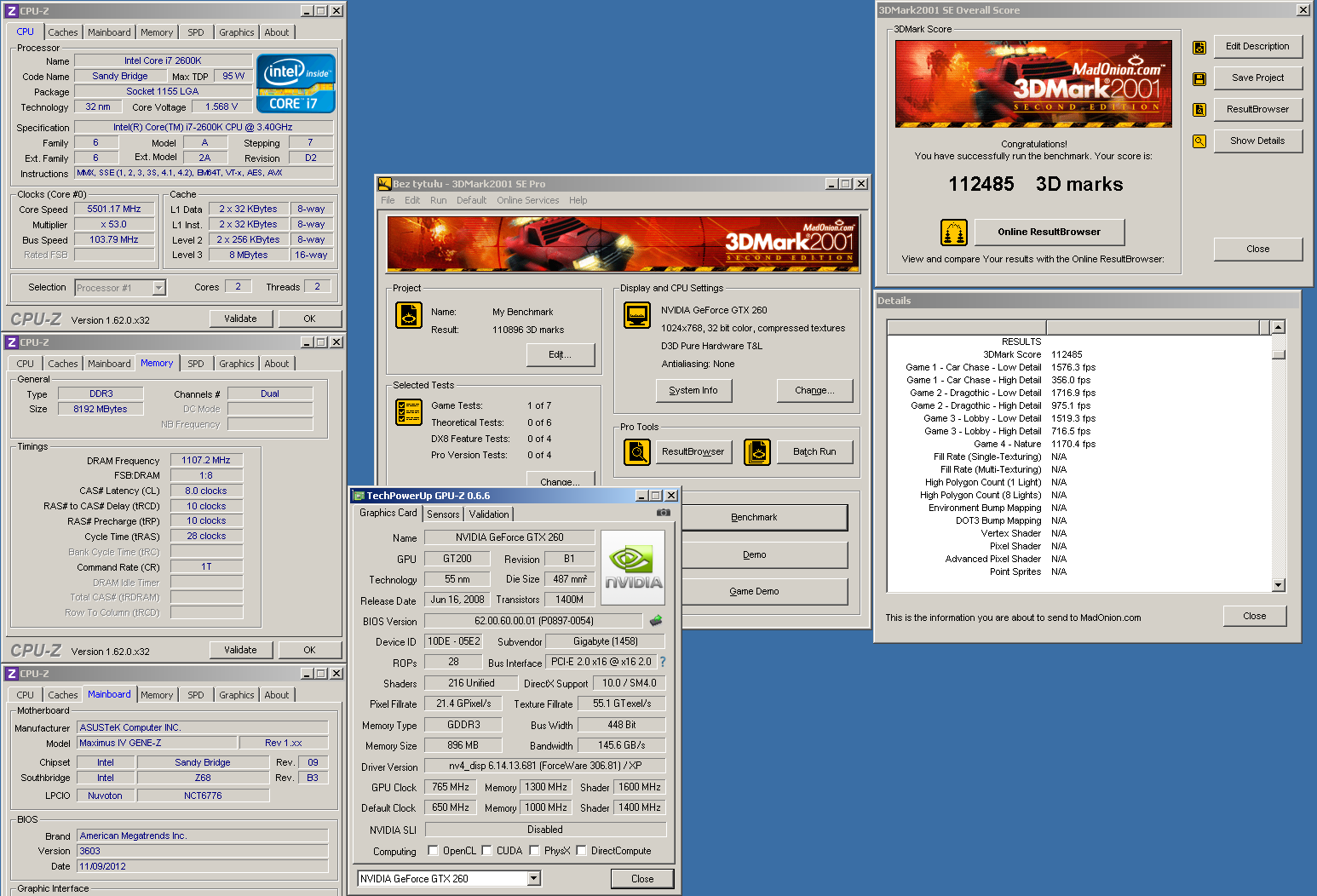This screenshot has height=896, width=1317.
Task: Click the ResultBrowser icon in the score window
Action: (1199, 110)
